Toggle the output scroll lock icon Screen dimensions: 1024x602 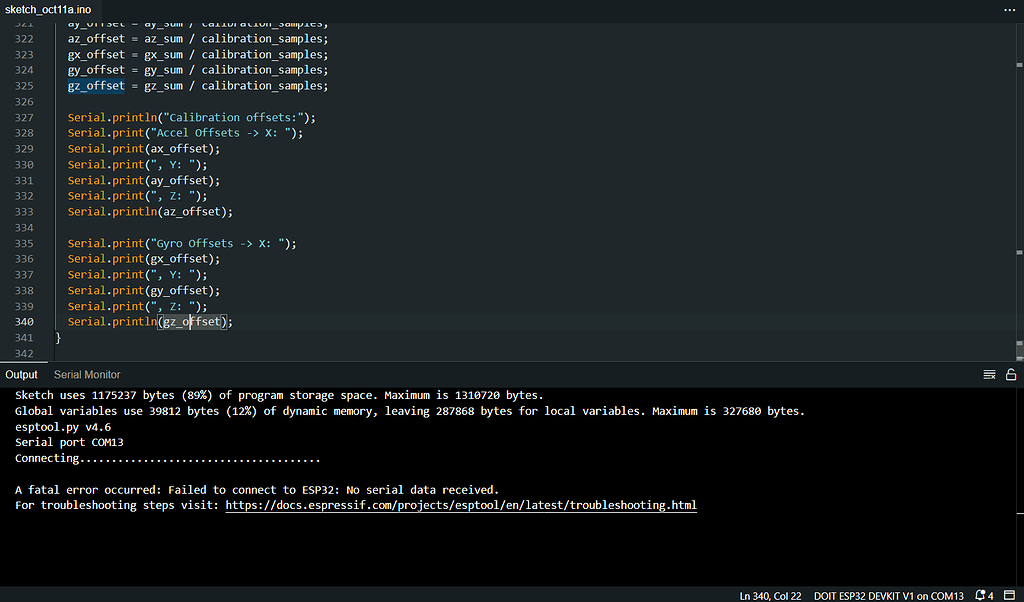1011,375
